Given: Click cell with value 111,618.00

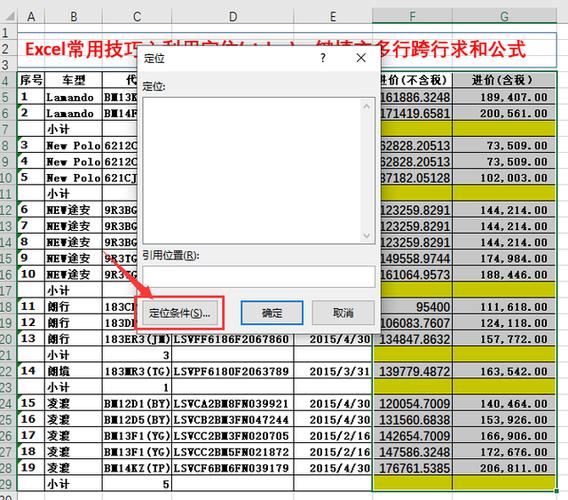Looking at the screenshot, I should (x=504, y=307).
